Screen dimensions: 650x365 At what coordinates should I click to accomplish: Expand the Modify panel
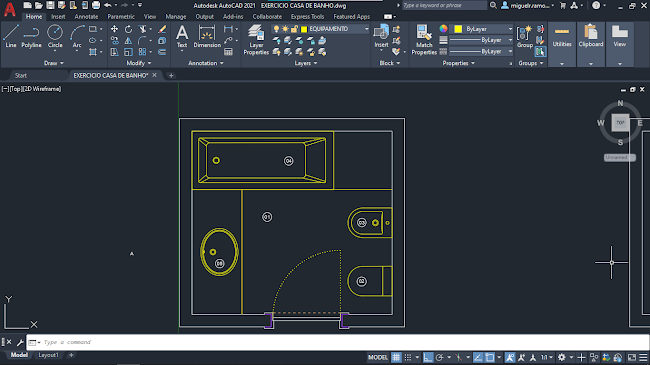coord(138,63)
